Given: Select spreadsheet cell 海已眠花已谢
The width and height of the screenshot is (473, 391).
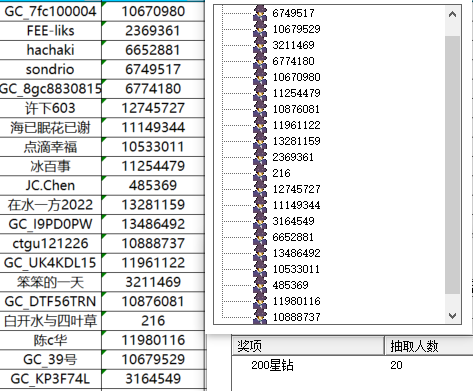Looking at the screenshot, I should pos(50,128).
